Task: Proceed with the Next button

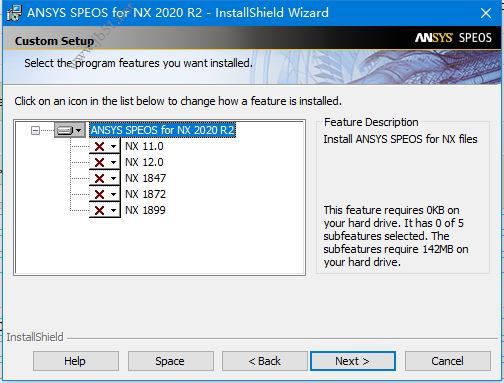Action: pyautogui.click(x=353, y=361)
